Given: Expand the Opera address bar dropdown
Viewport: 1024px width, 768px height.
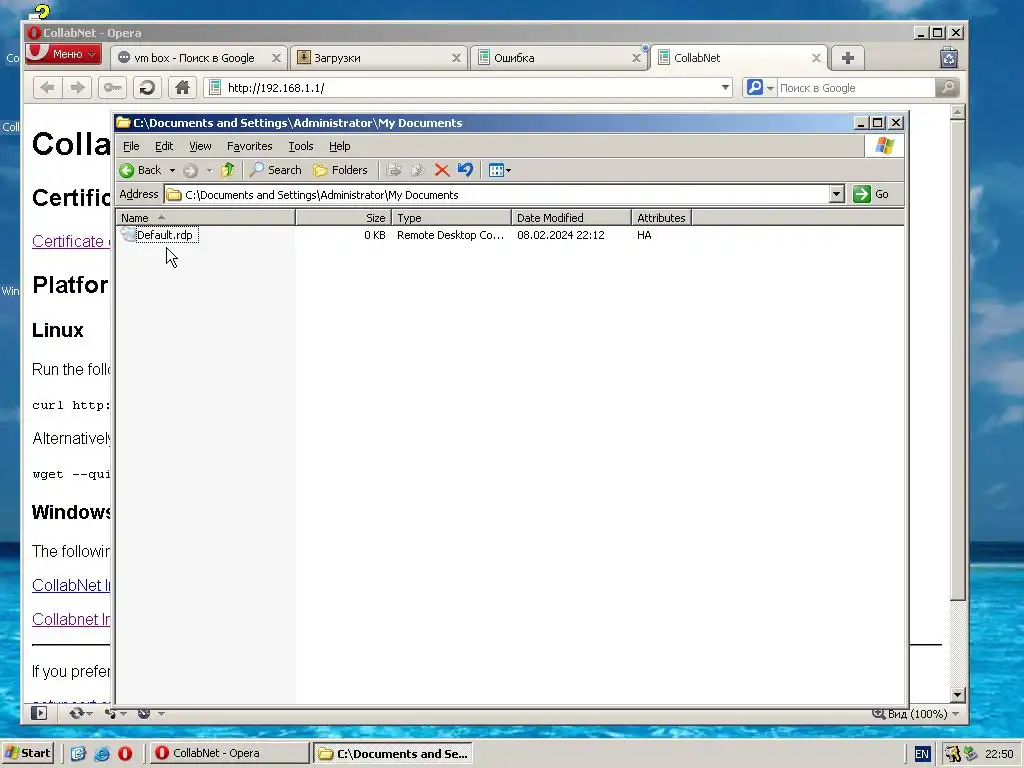Looking at the screenshot, I should pyautogui.click(x=725, y=88).
